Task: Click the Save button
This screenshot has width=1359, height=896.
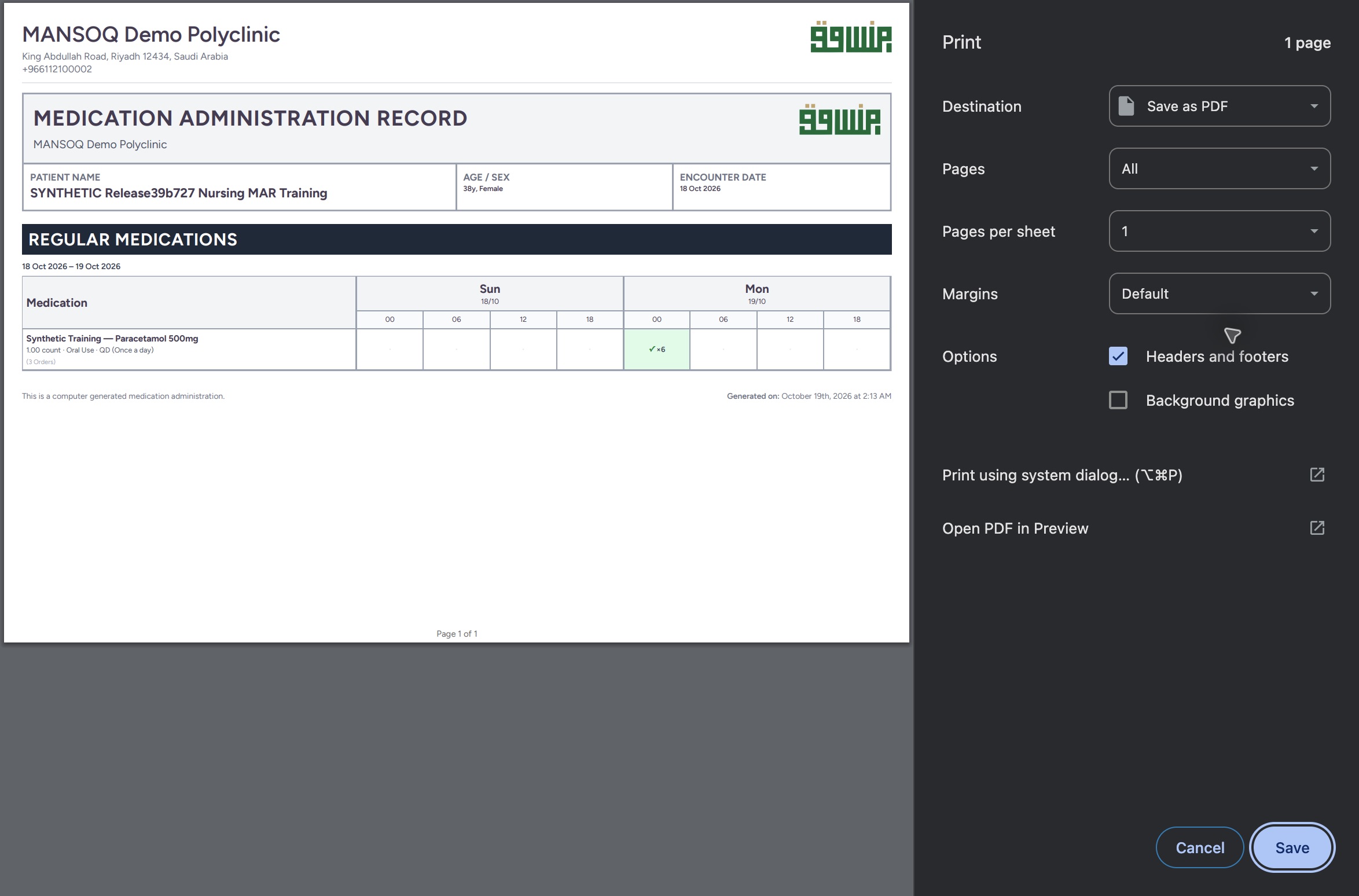Action: pyautogui.click(x=1292, y=847)
